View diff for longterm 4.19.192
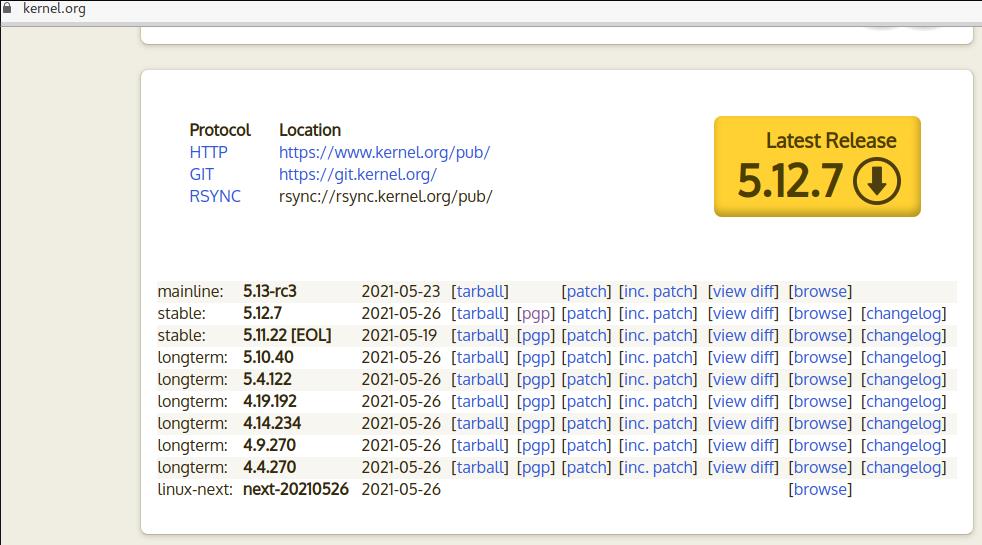 743,401
